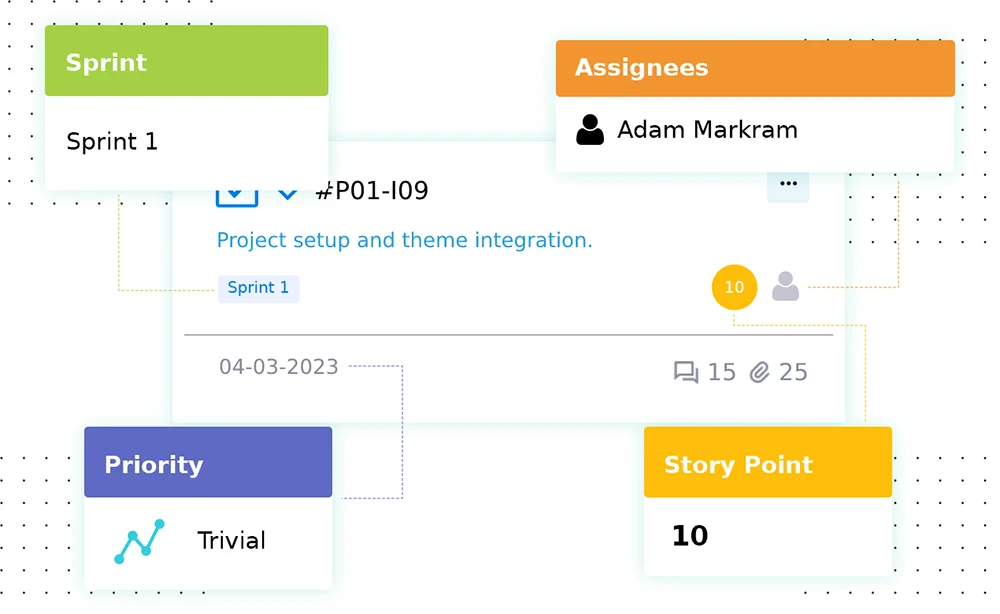This screenshot has width=1000, height=614.
Task: Click the comments icon next to 15
Action: pos(686,373)
